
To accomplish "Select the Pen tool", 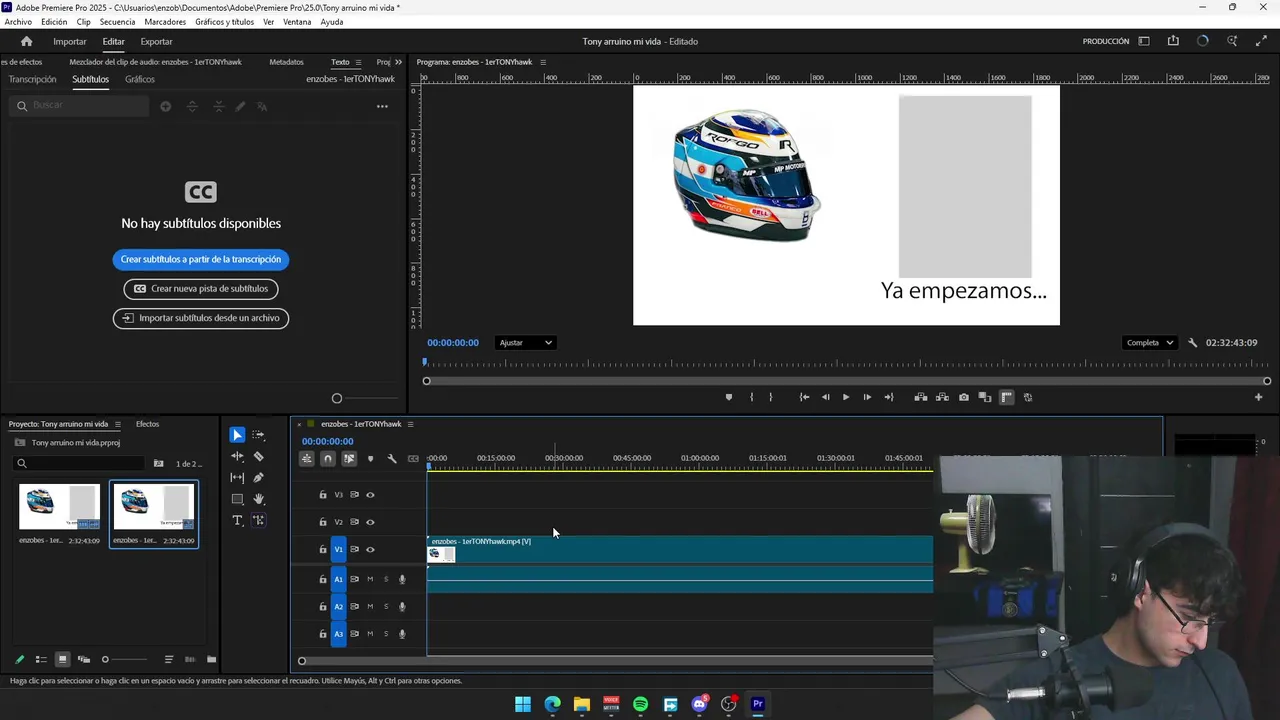I will click(x=258, y=478).
